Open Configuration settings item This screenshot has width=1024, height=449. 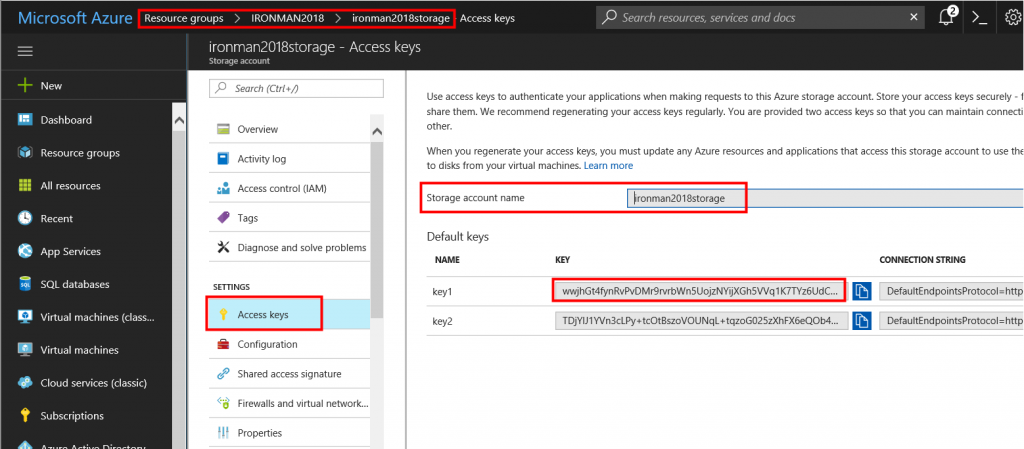click(x=289, y=344)
